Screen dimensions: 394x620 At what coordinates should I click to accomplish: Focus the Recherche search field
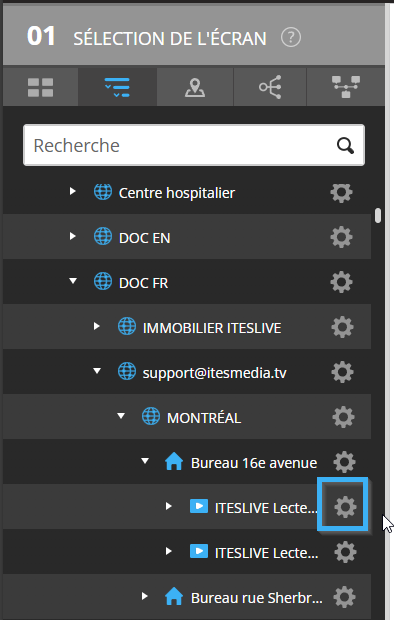[194, 145]
